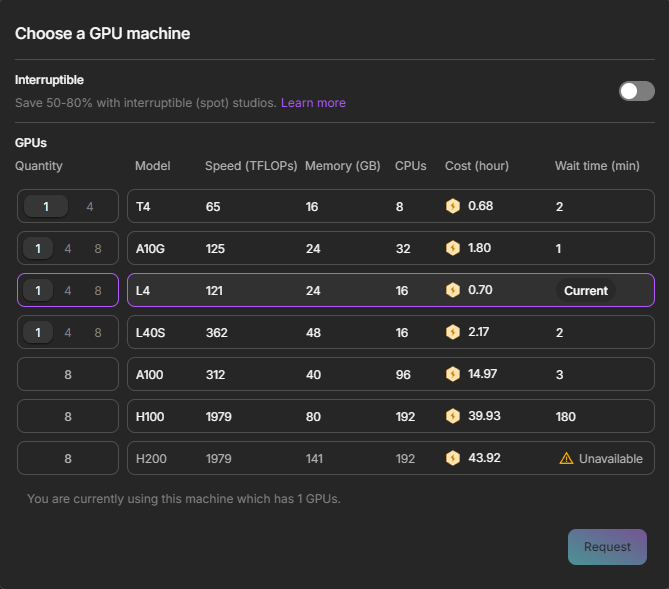Toggle the Interruptible switch on

click(637, 91)
